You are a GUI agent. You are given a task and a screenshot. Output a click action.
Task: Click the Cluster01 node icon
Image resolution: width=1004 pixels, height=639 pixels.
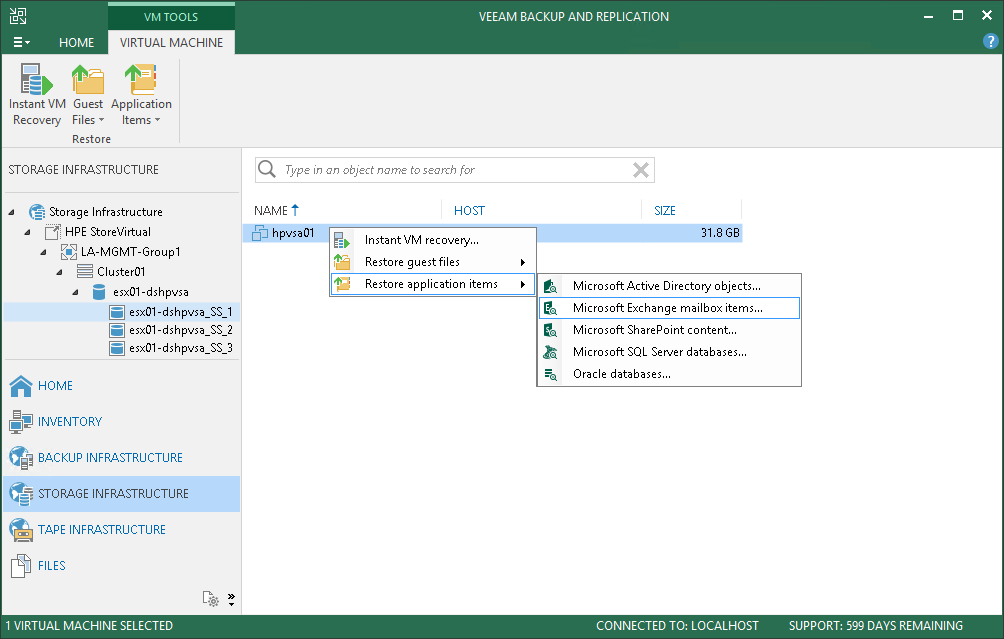(x=85, y=271)
